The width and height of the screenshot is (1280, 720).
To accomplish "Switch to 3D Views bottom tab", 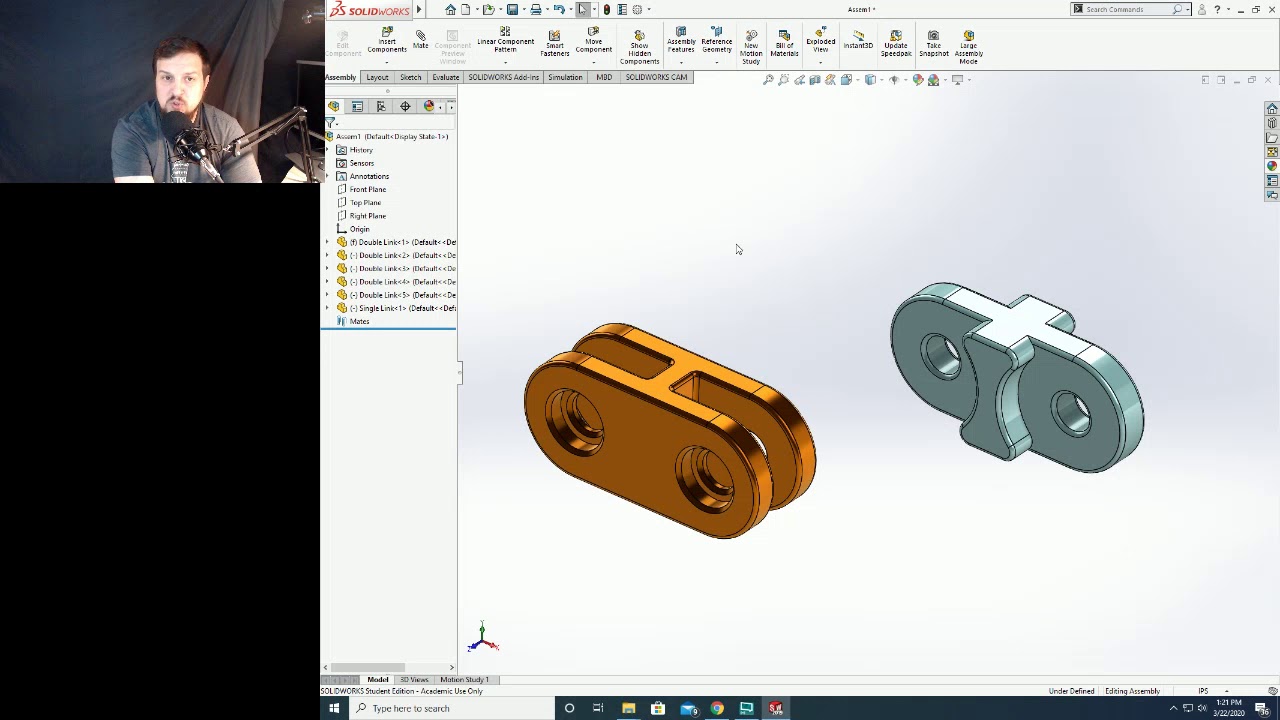I will click(x=414, y=680).
